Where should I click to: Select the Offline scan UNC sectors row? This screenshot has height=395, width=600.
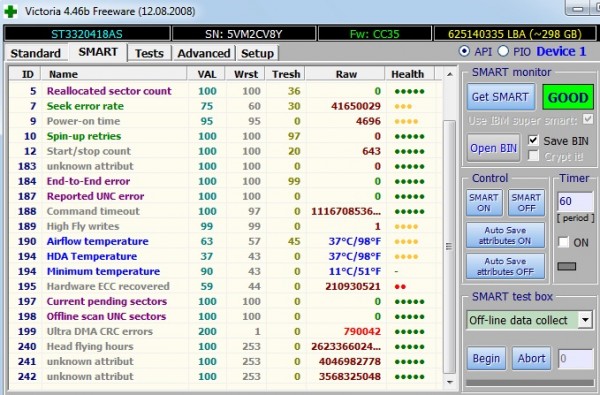click(226, 316)
